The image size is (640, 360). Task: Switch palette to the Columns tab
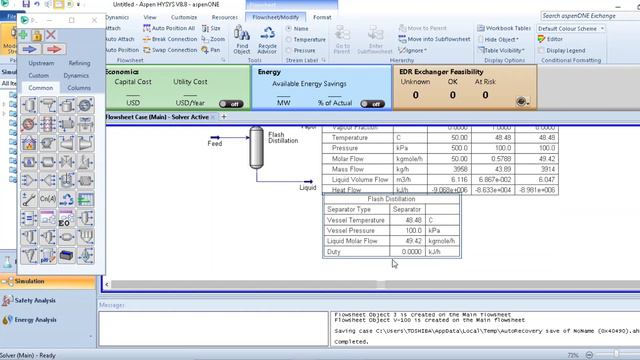(79, 88)
